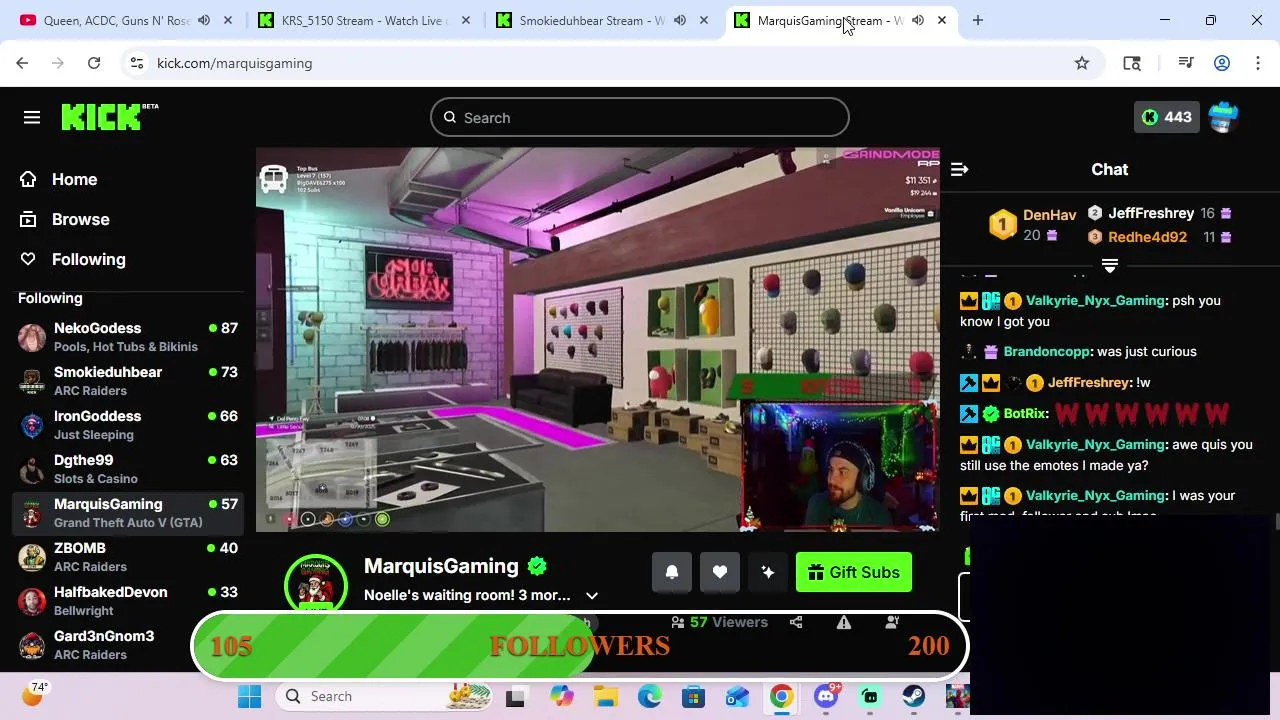The height and width of the screenshot is (720, 1280).
Task: Open Smokieduhbear channel in Following list
Action: pos(128,381)
